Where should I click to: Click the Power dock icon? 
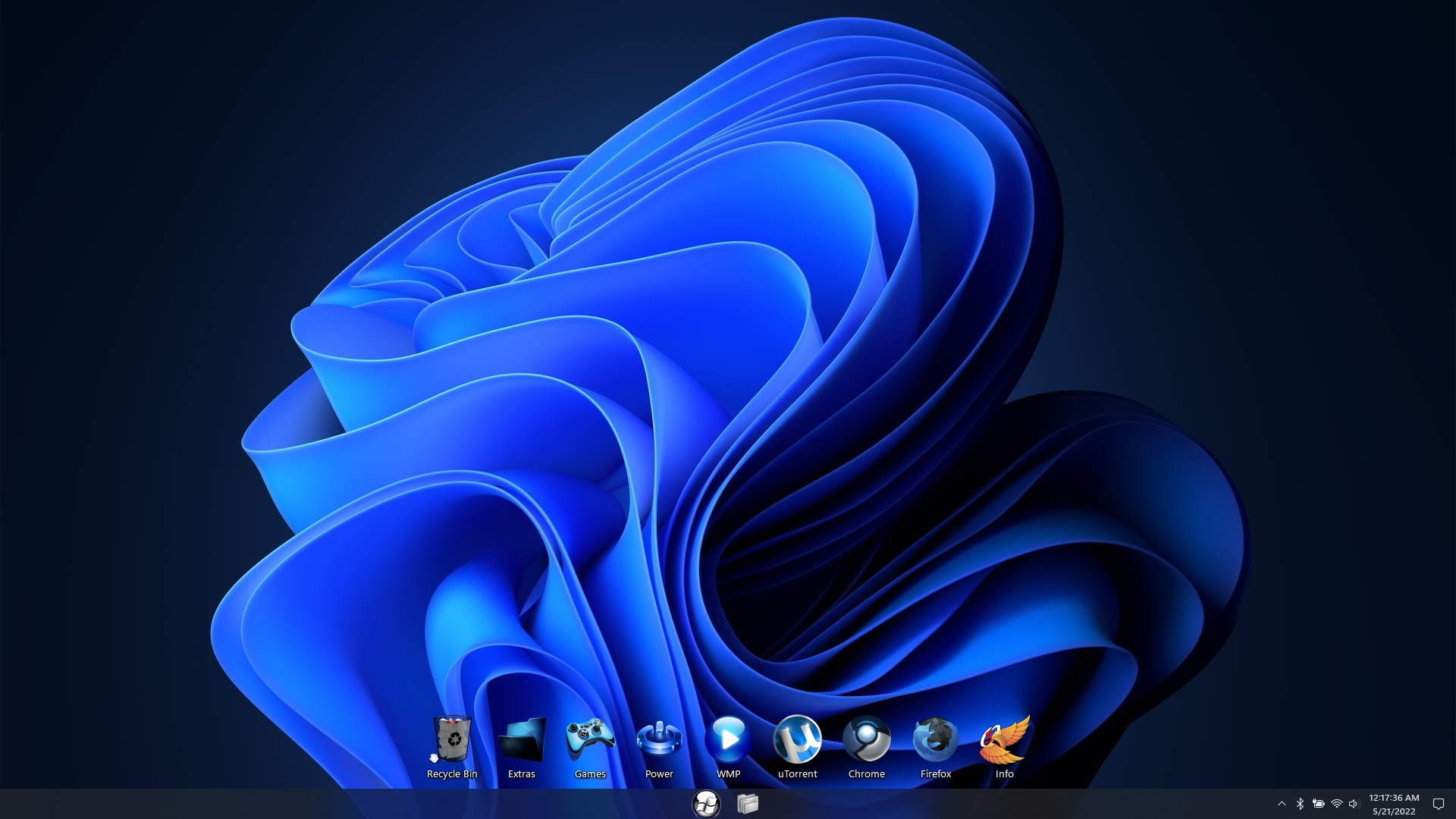tap(659, 739)
